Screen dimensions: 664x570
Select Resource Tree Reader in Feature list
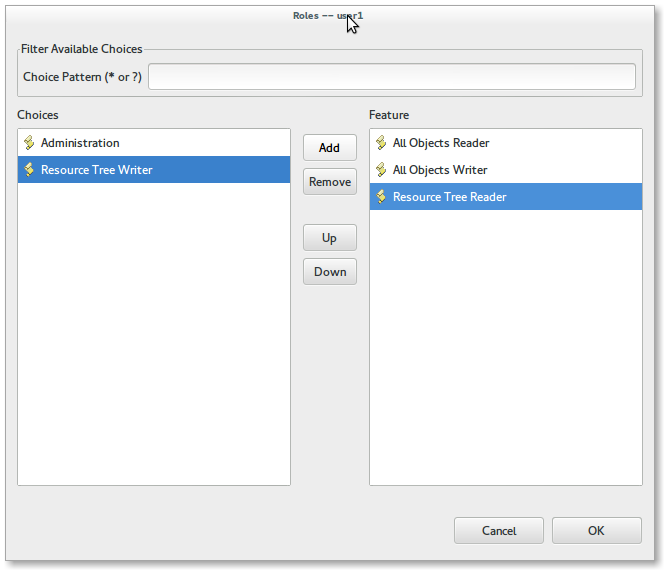pos(449,197)
